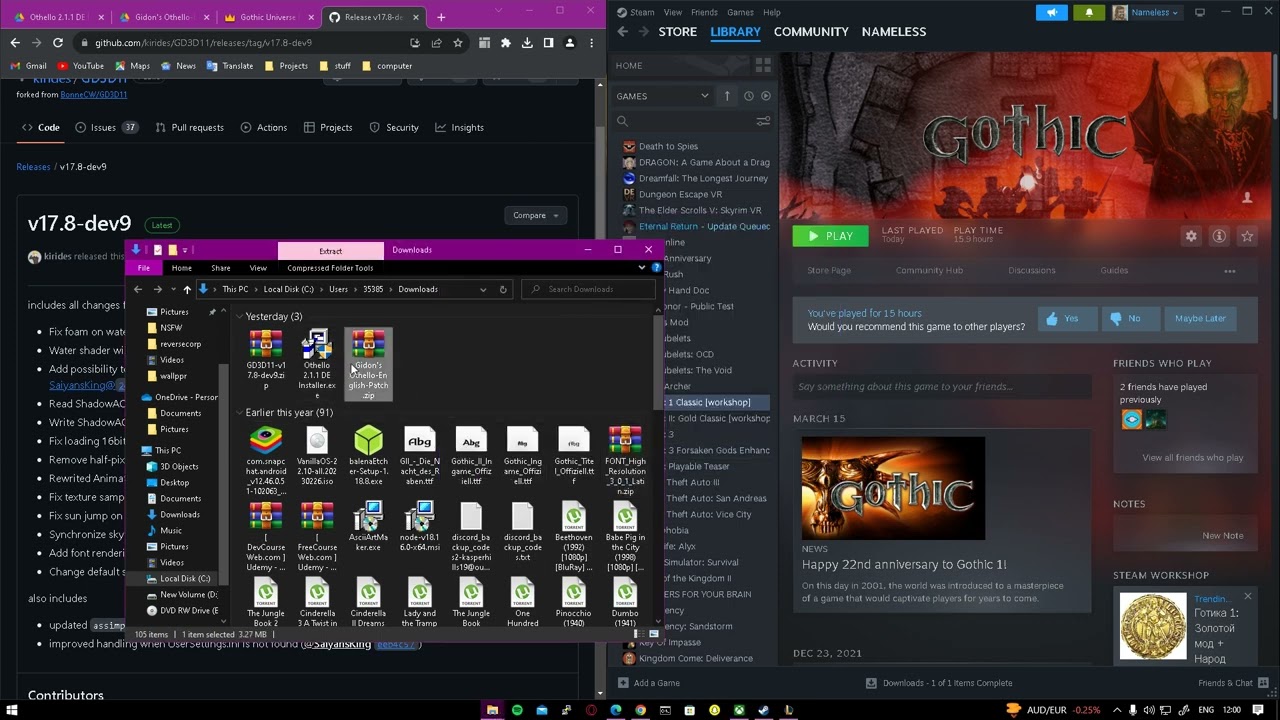
Task: Open the Steam Games menu
Action: point(740,12)
